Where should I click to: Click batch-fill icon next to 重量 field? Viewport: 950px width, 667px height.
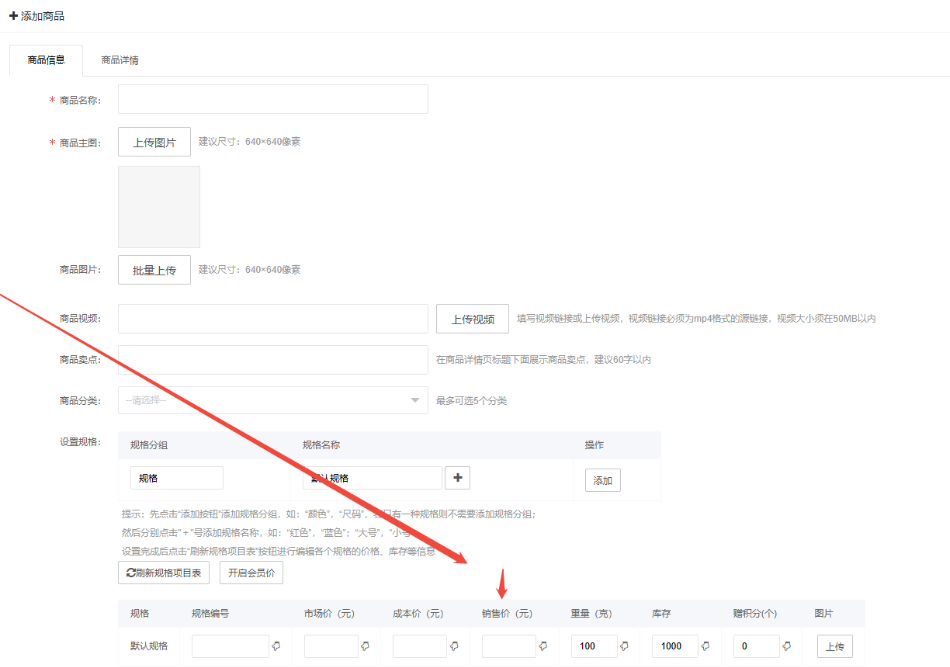pos(624,646)
